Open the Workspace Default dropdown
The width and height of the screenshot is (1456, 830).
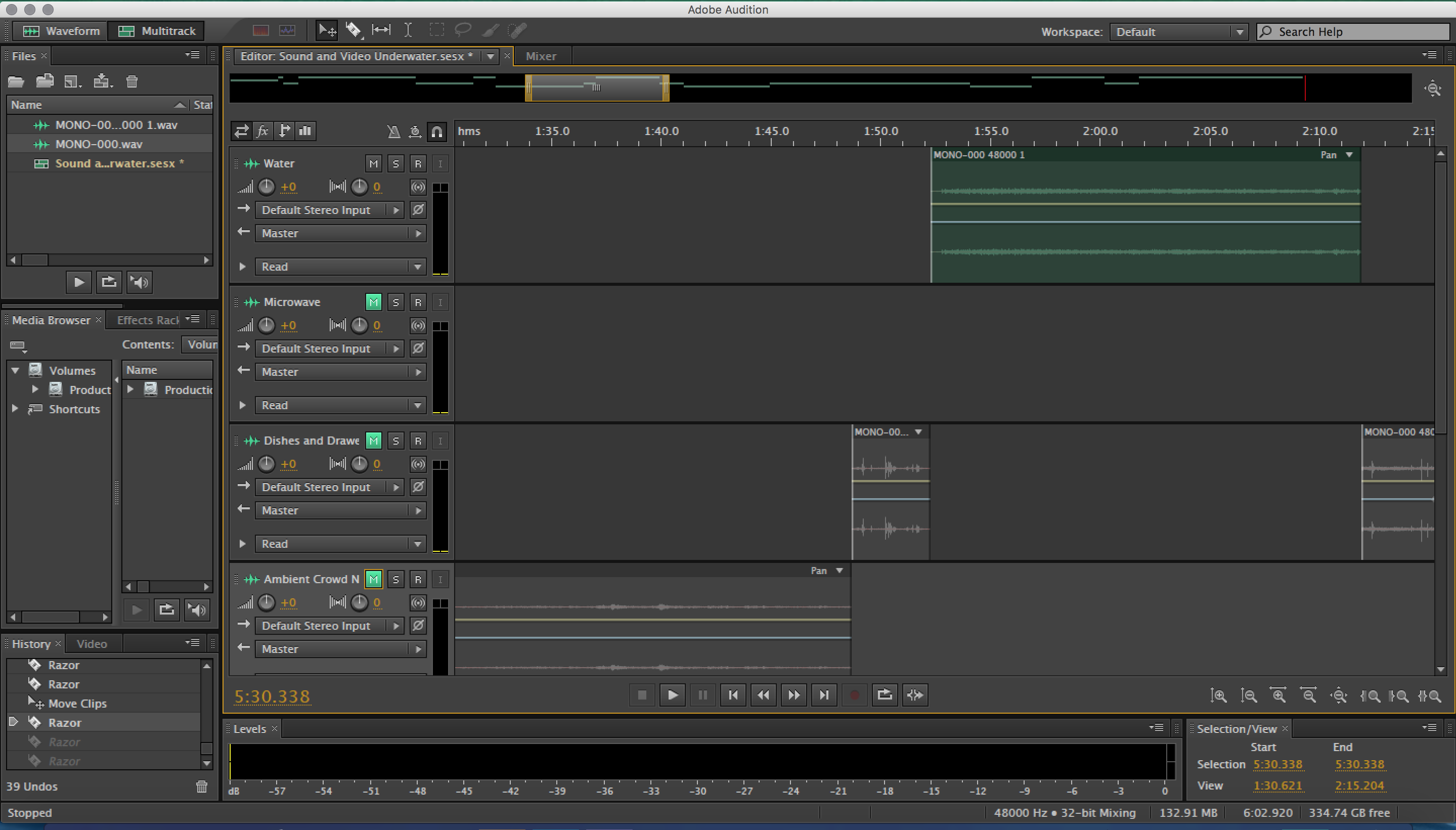click(1177, 32)
